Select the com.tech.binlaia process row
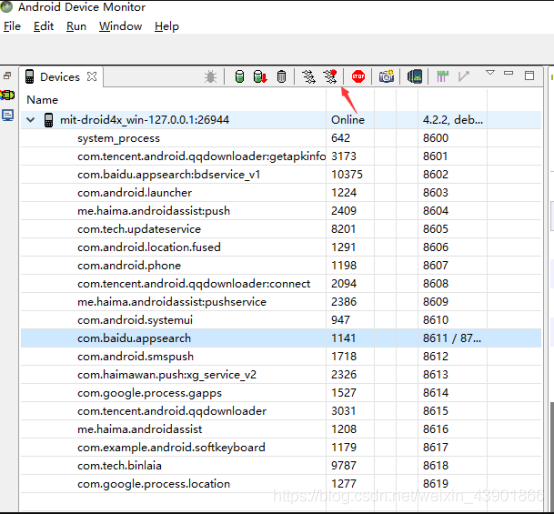Screen dimensions: 554x514 [281, 466]
